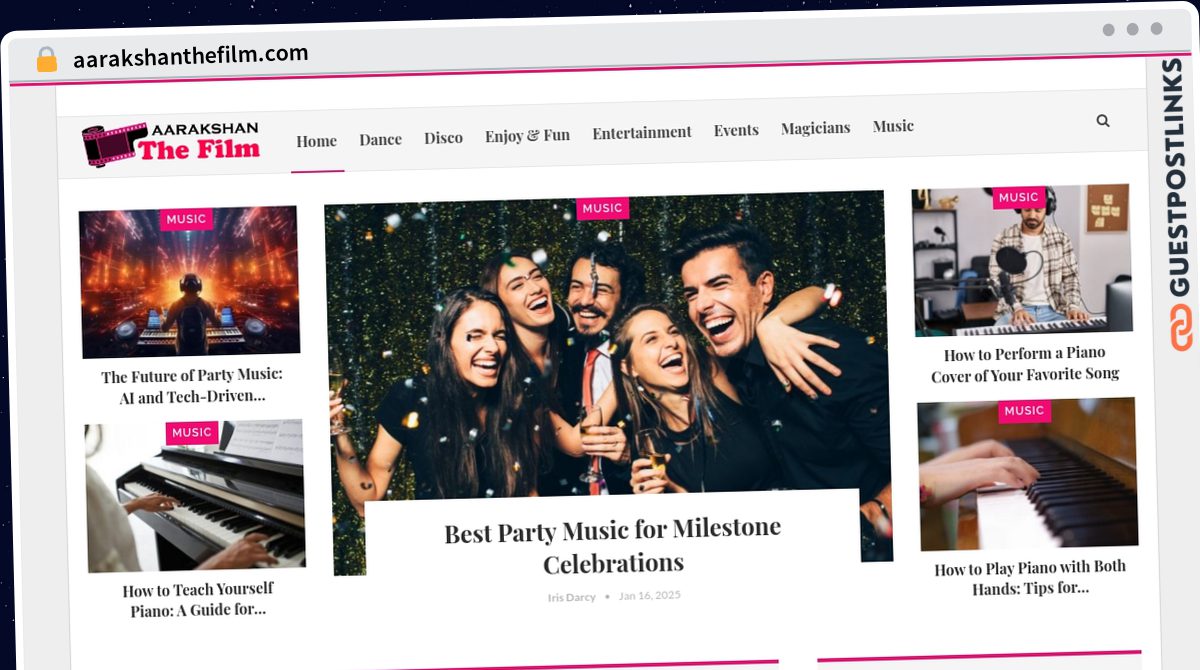Open the black digital piano thumbnail

click(x=195, y=496)
